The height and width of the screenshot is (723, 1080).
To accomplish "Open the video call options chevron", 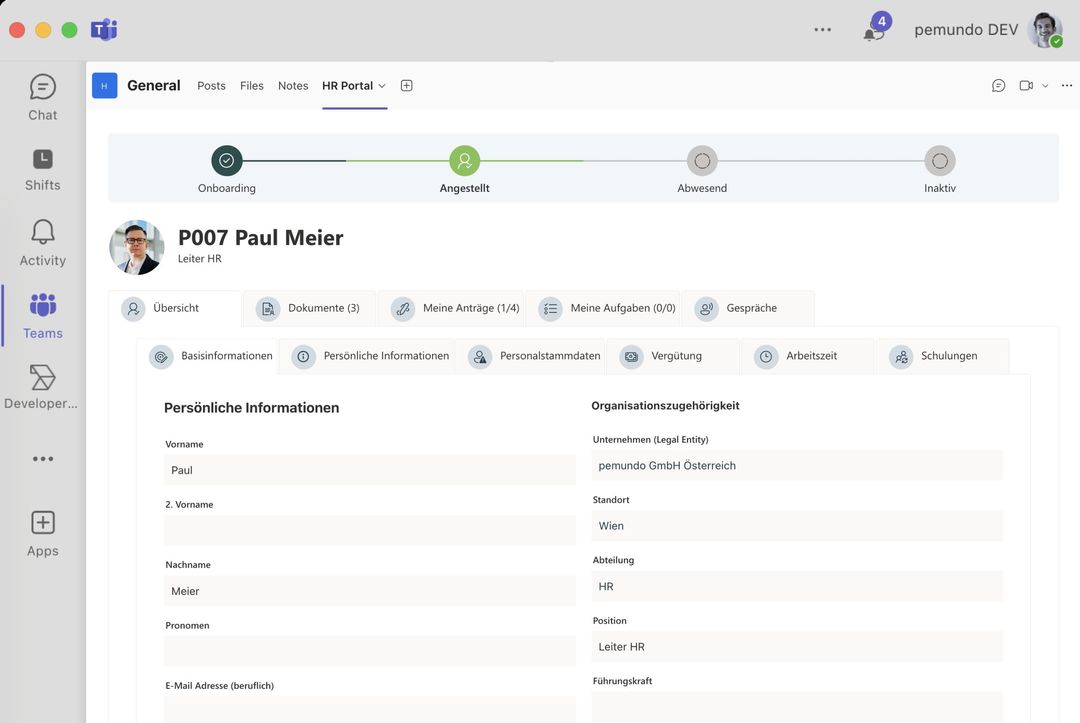I will 1043,85.
